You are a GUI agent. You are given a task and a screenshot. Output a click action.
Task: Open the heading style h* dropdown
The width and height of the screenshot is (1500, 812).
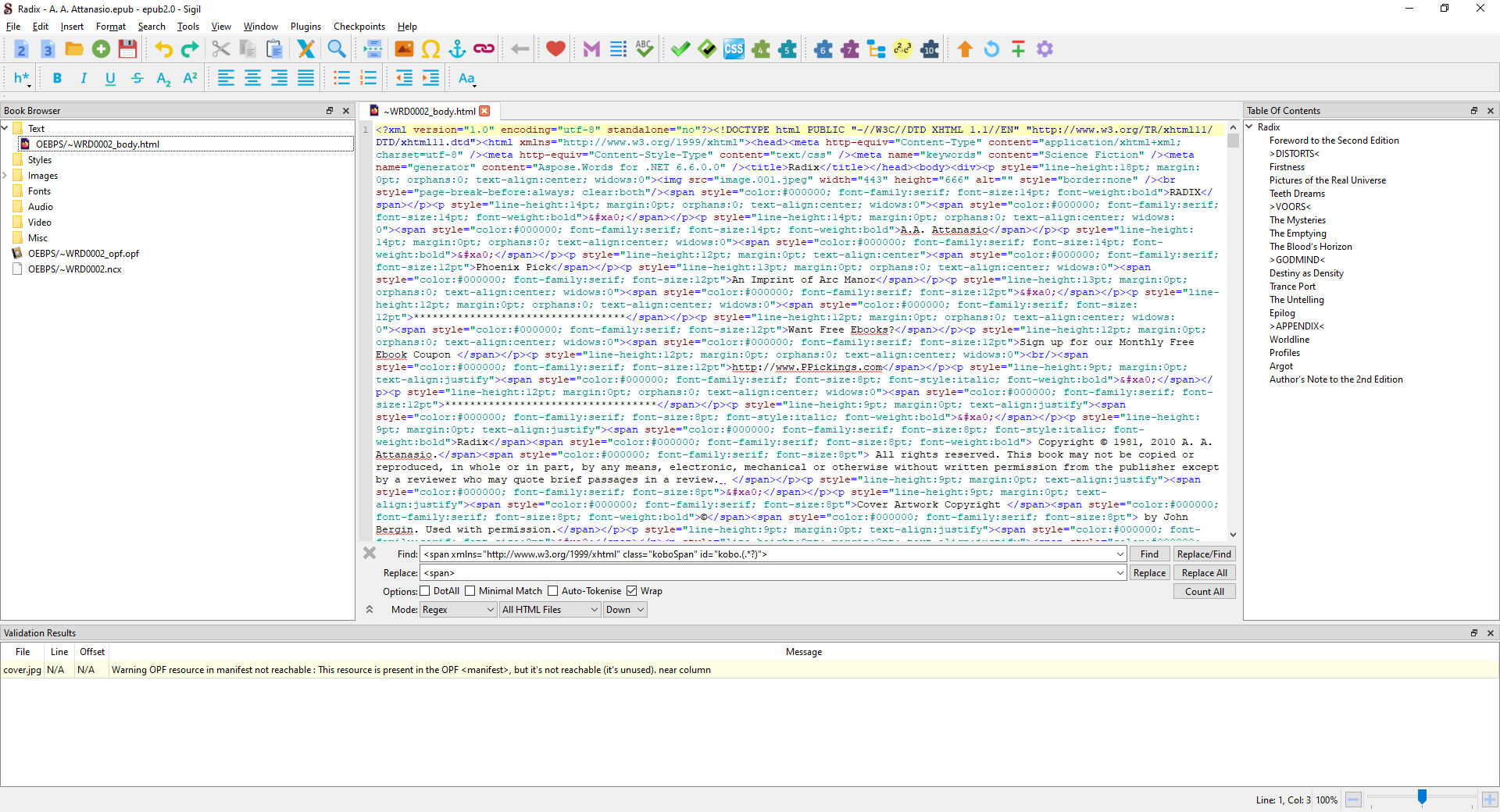pos(22,78)
